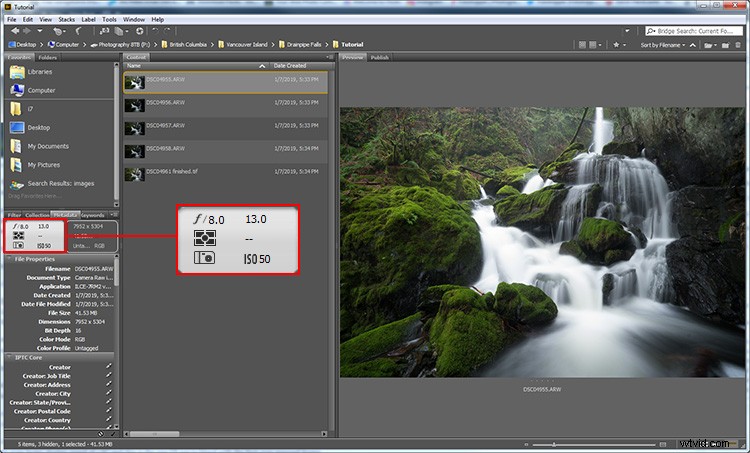Click the My Pictures favorite
750x453 pixels.
click(43, 164)
